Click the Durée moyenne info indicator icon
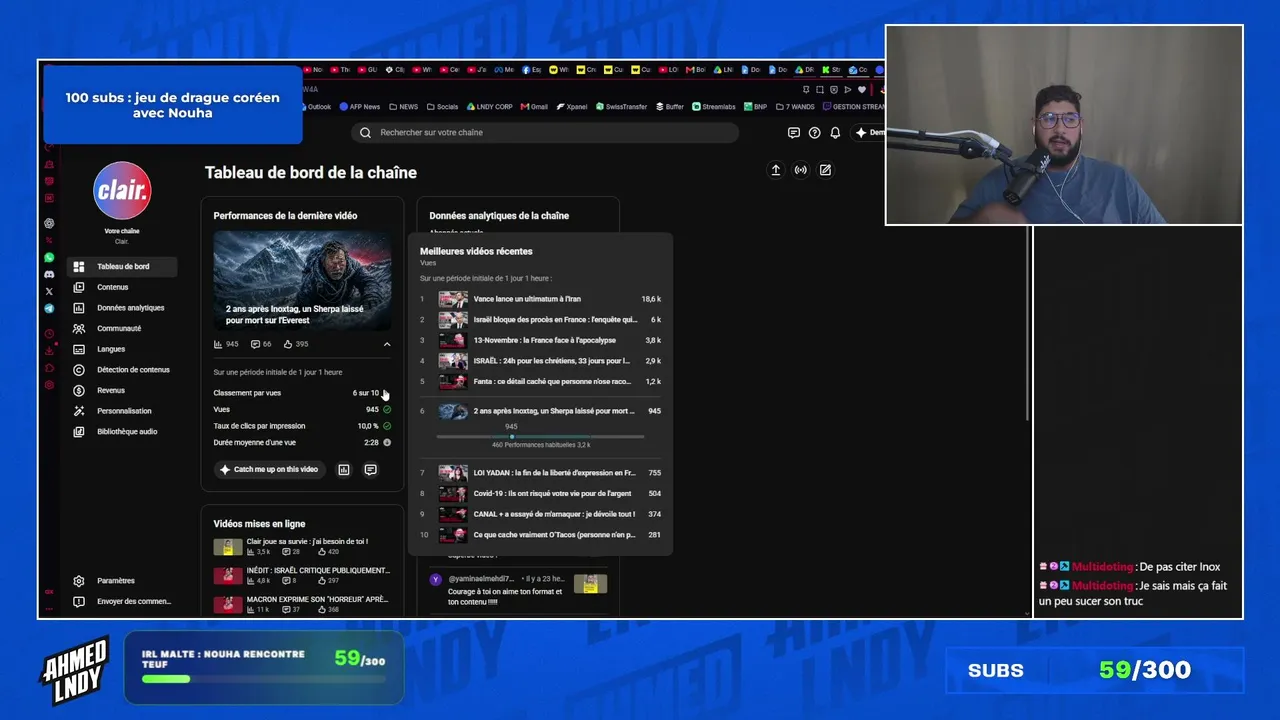 (387, 442)
